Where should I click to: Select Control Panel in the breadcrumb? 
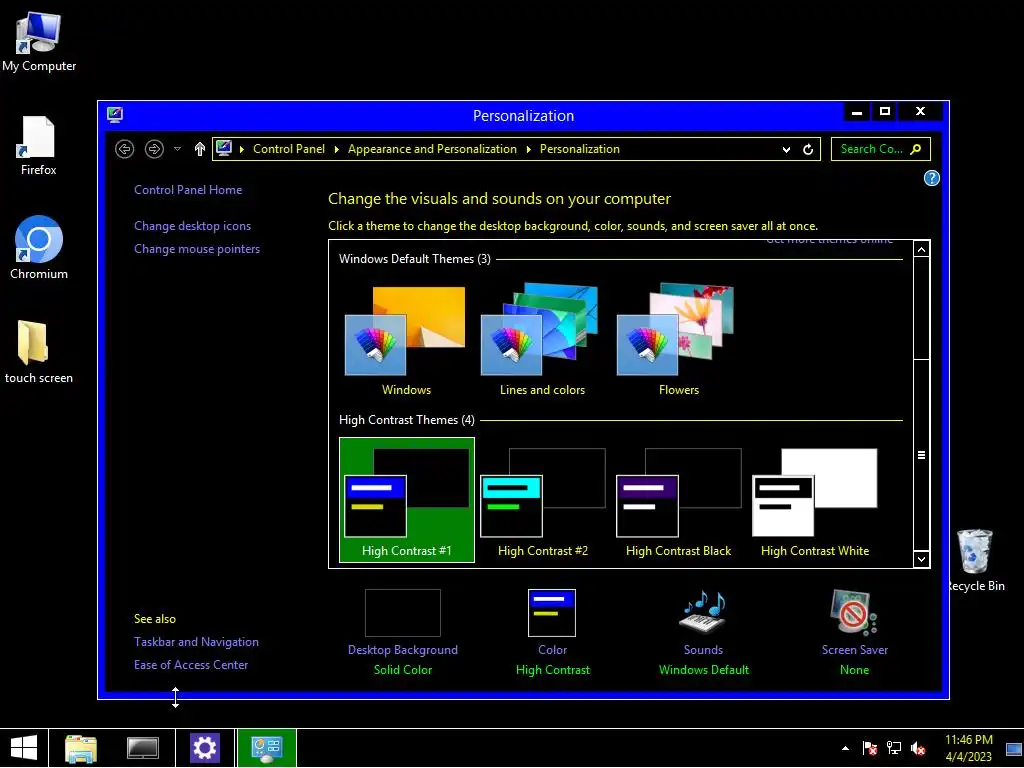(x=289, y=149)
